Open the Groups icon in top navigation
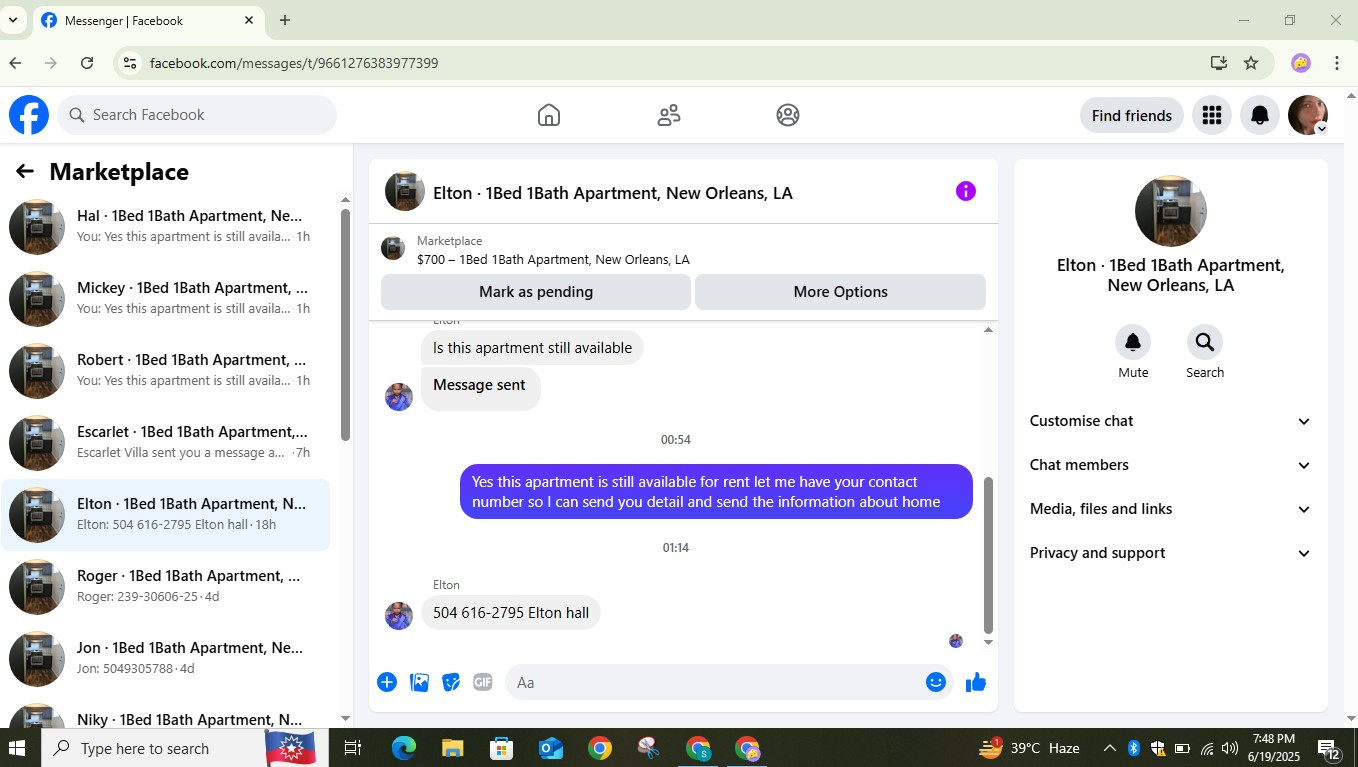 click(x=788, y=115)
